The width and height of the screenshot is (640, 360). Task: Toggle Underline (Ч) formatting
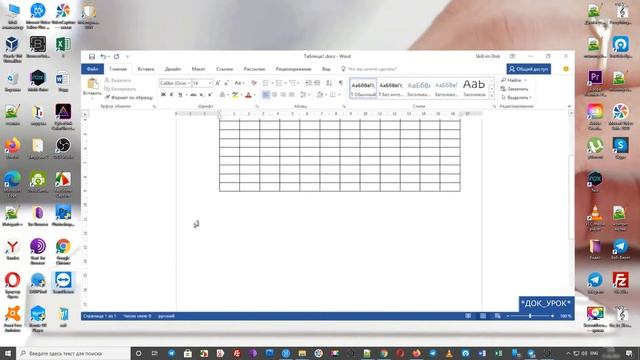(x=180, y=95)
